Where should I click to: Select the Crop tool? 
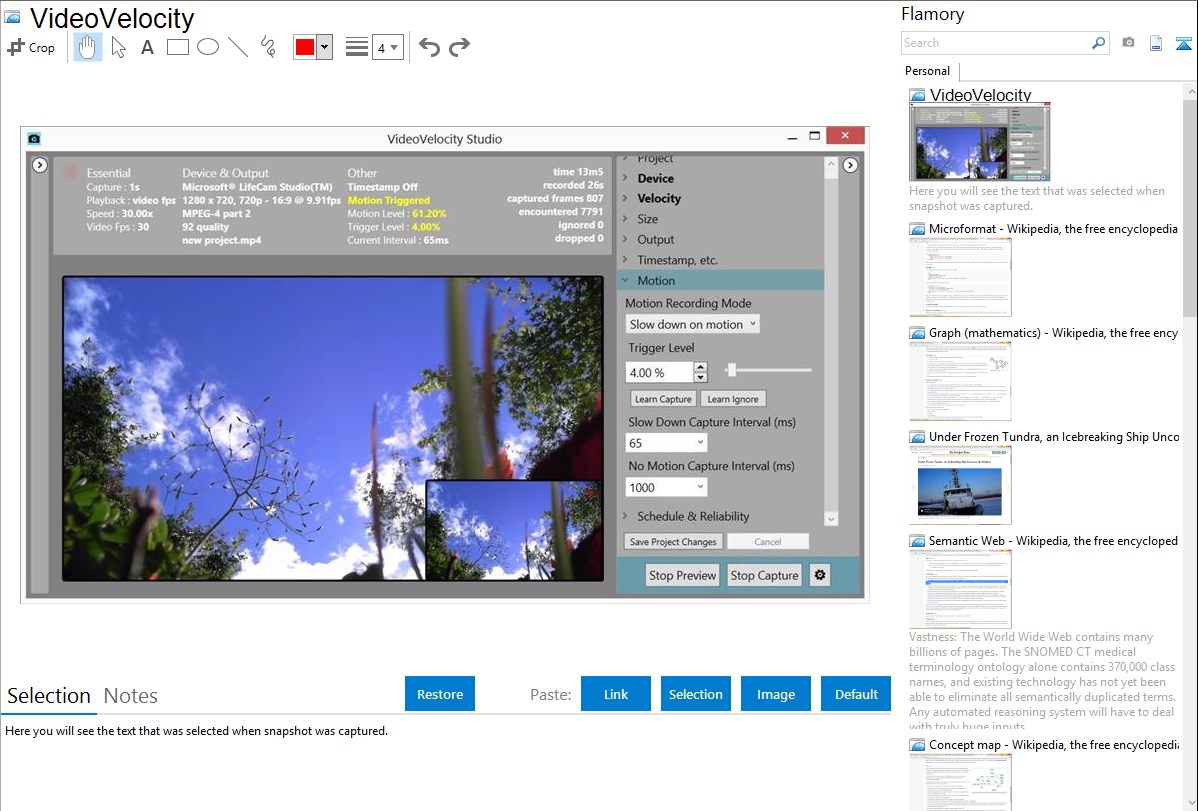click(31, 47)
